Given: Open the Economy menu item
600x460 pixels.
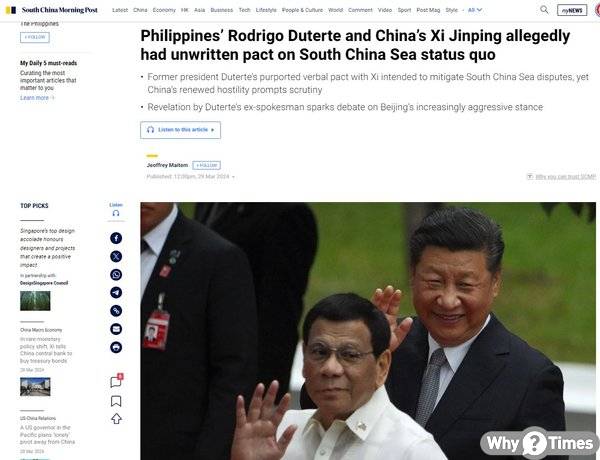Looking at the screenshot, I should (x=164, y=10).
